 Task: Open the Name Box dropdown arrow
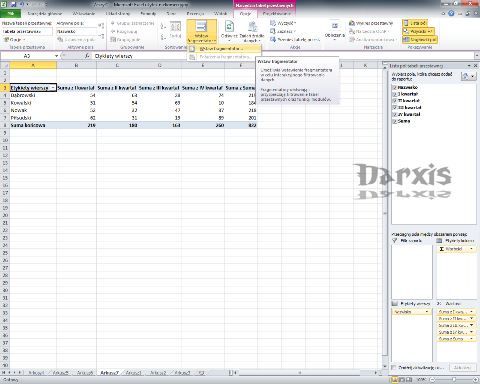(x=56, y=56)
